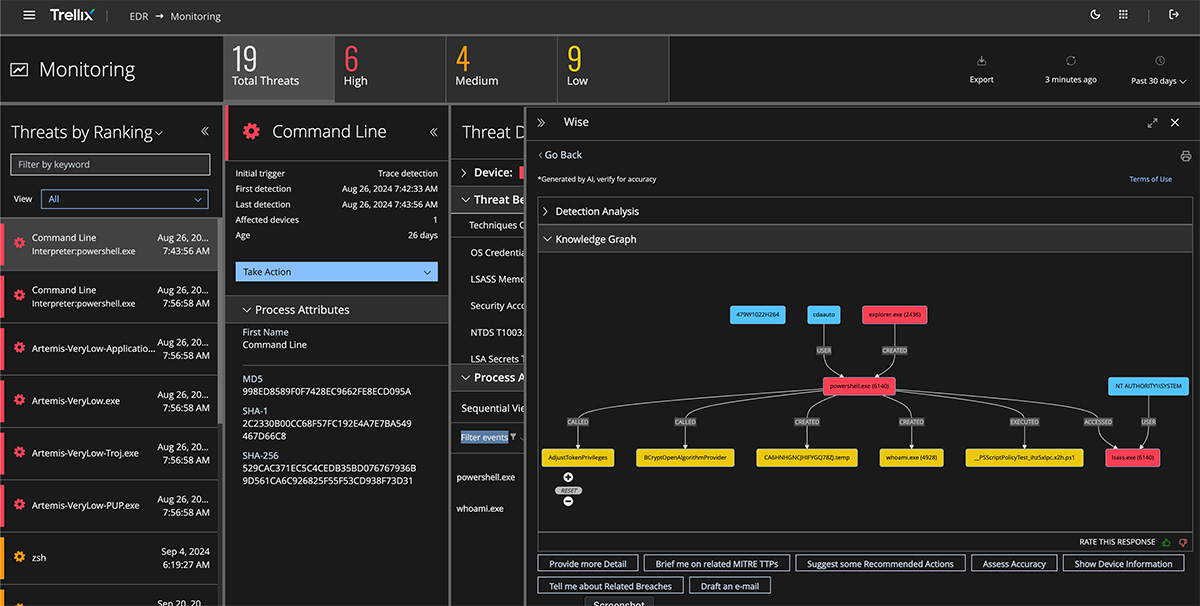Toggle dark mode moon icon

(1095, 15)
